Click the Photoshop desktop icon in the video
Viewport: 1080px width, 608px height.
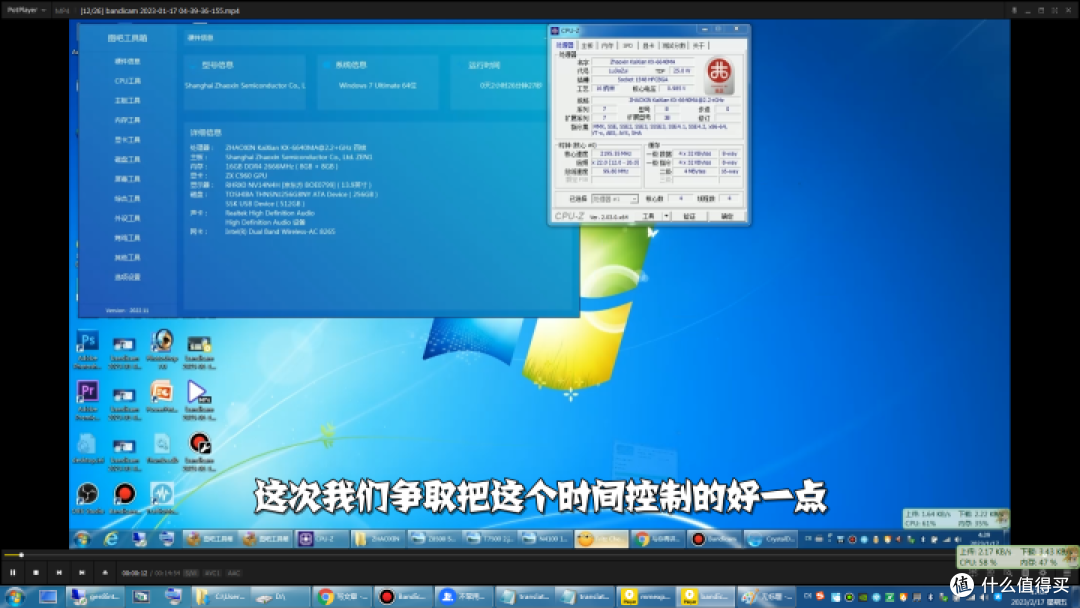87,350
